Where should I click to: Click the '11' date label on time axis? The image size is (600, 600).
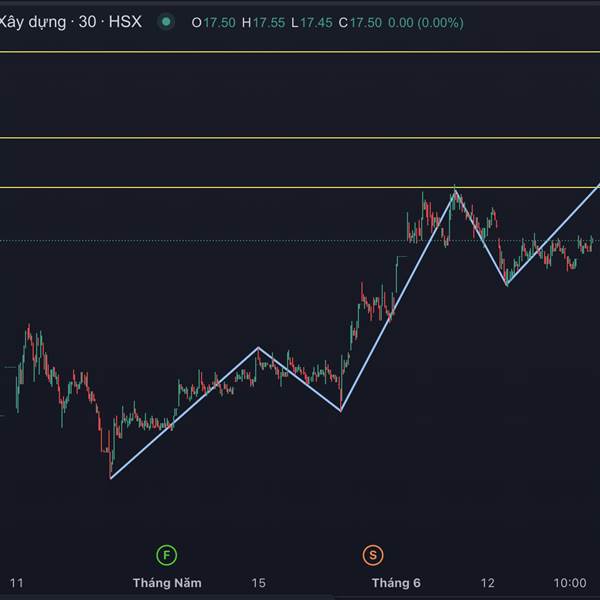point(16,583)
